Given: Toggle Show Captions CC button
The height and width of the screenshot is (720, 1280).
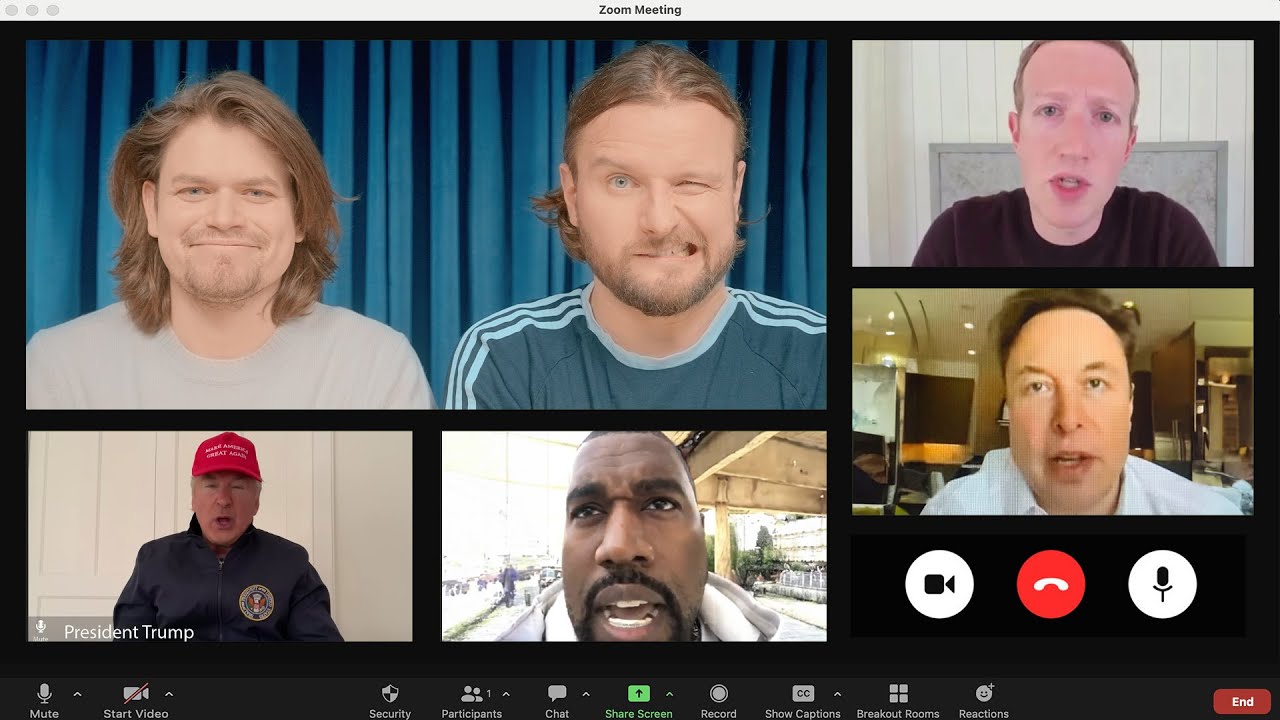Looking at the screenshot, I should pyautogui.click(x=802, y=700).
